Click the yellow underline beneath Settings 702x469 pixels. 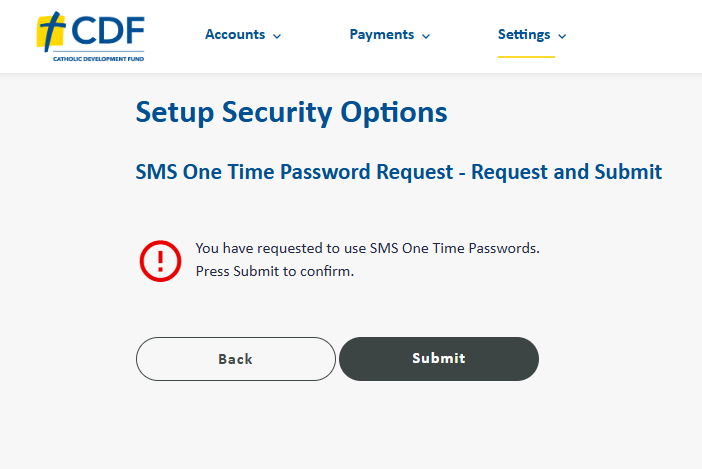[x=526, y=57]
